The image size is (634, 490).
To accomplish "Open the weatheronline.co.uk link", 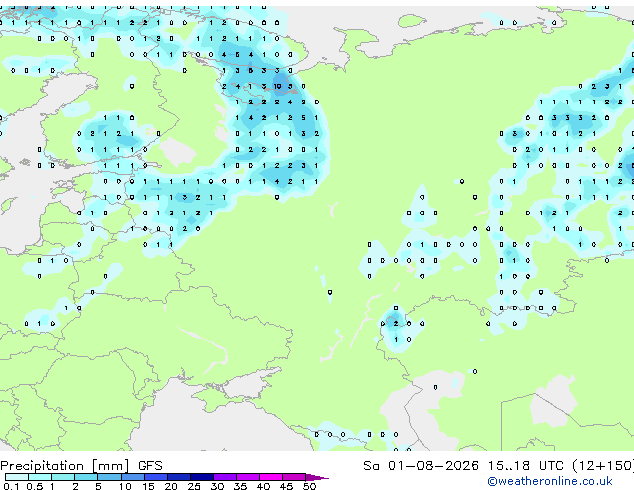I will coord(550,481).
